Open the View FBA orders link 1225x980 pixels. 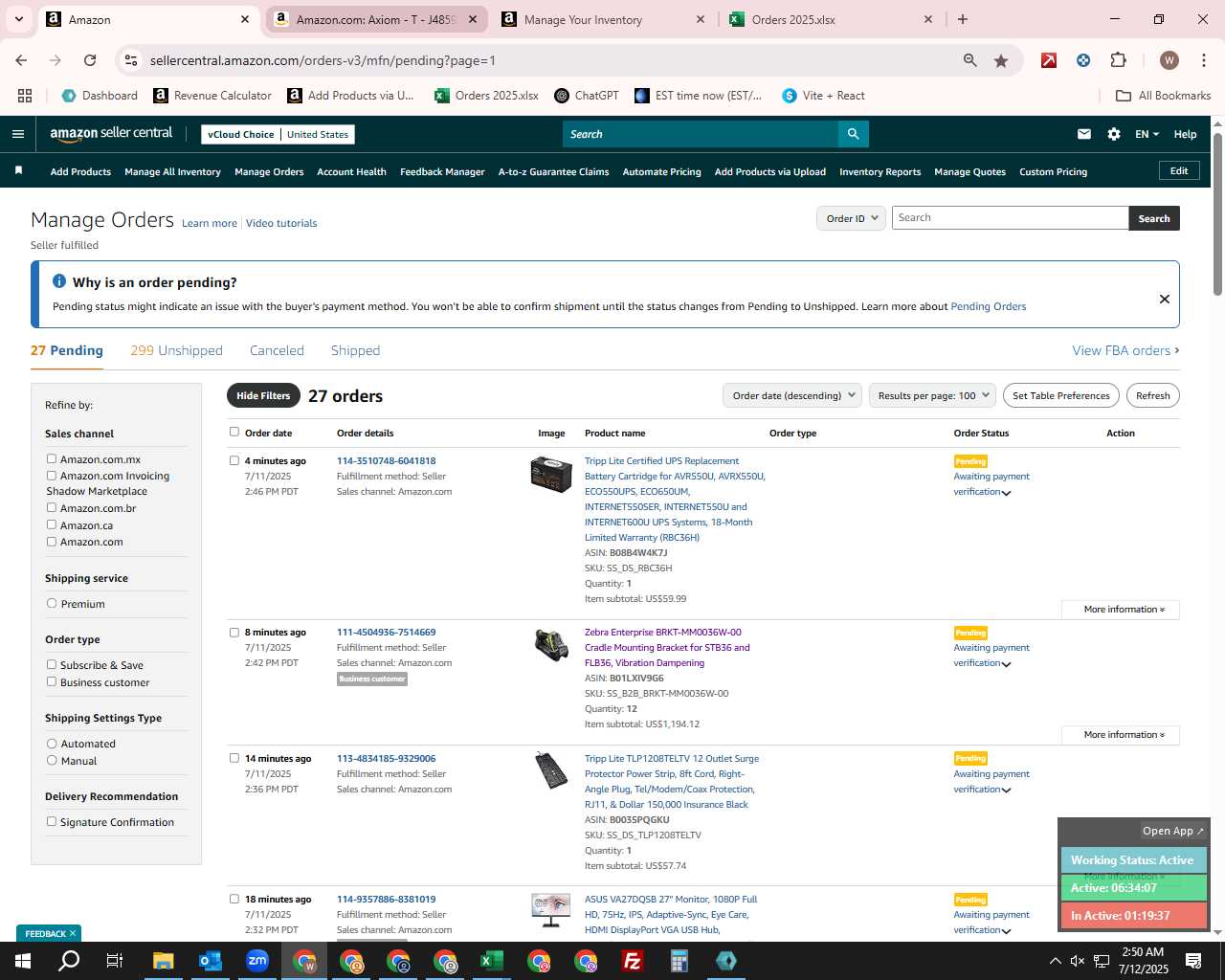click(1125, 350)
